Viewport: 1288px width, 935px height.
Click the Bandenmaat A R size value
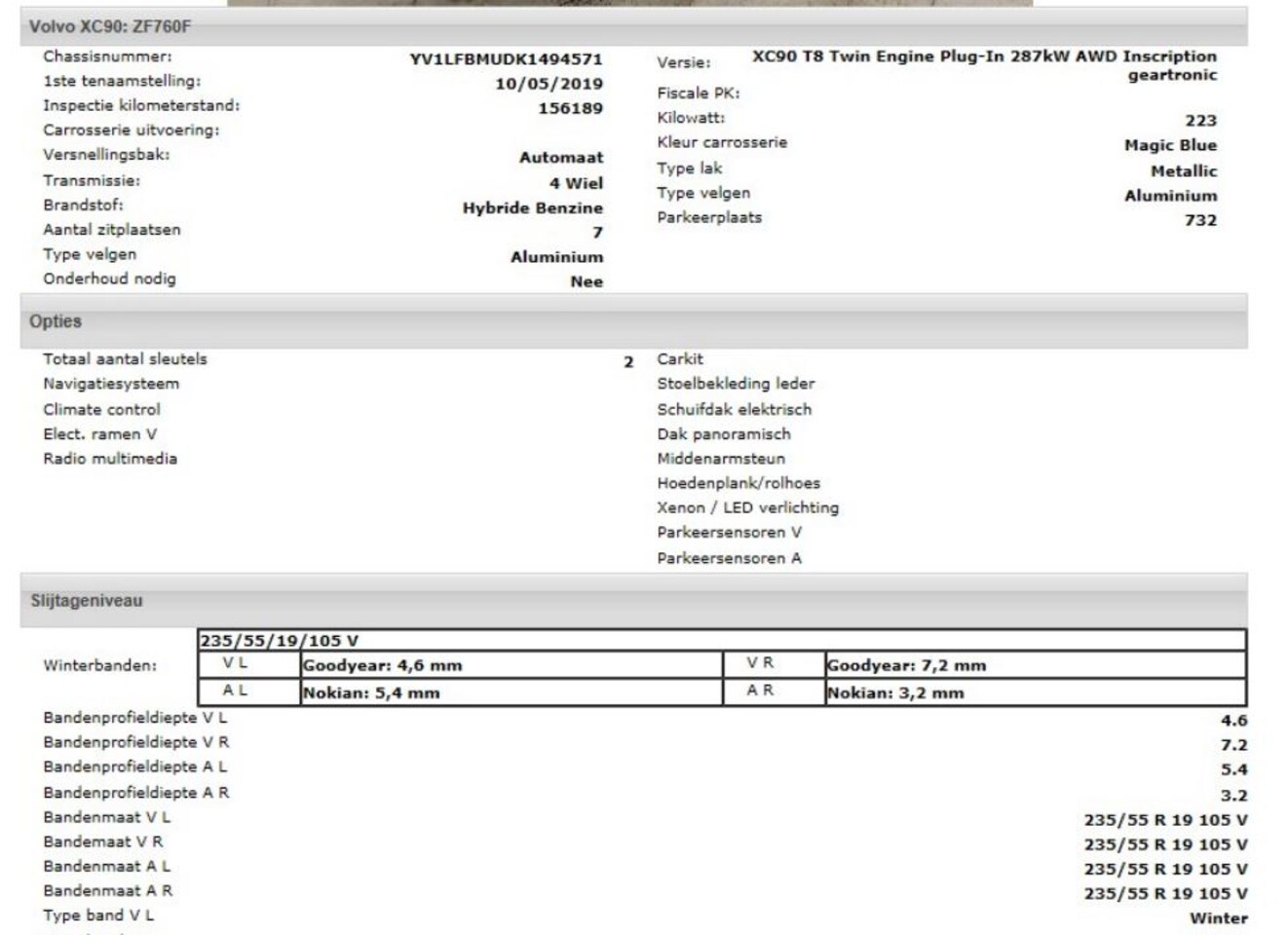1165,893
